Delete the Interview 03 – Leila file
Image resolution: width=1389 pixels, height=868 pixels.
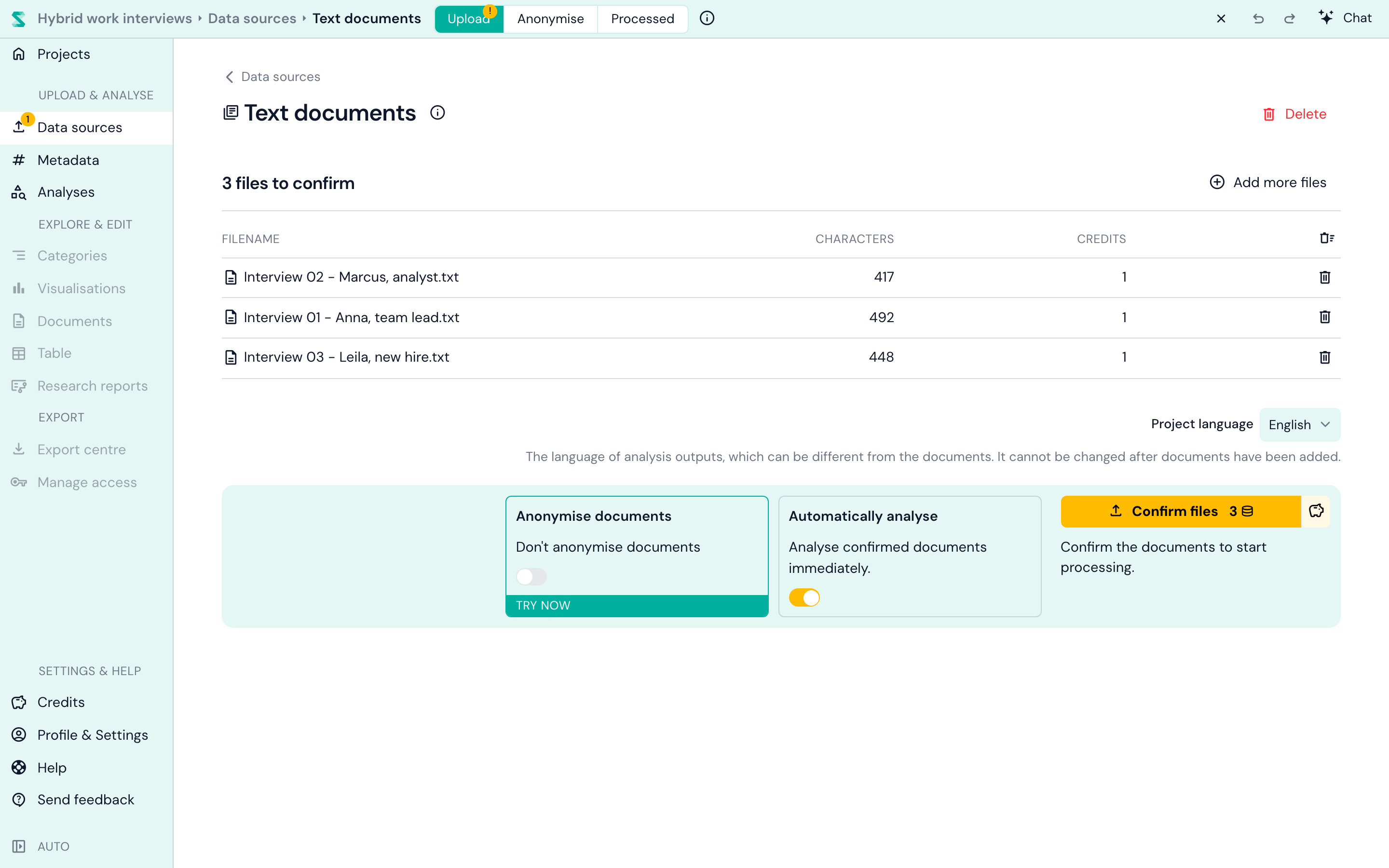(x=1325, y=357)
